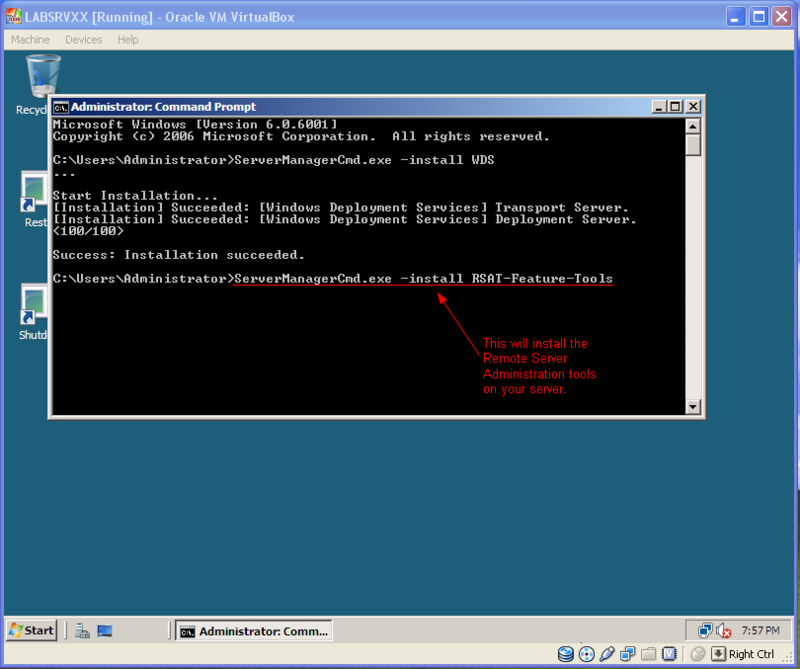Open the Devices menu
The image size is (800, 669).
[83, 40]
